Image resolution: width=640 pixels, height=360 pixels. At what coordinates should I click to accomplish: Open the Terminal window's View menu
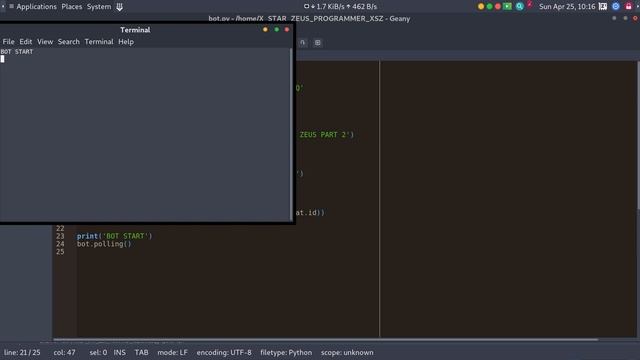pos(45,42)
